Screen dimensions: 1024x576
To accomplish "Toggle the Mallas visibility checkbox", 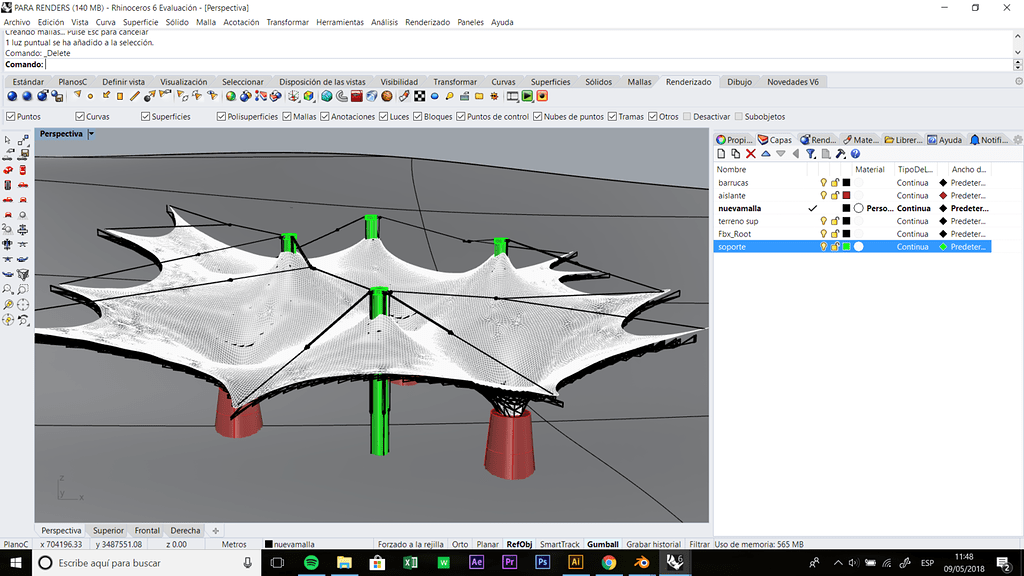I will 287,116.
